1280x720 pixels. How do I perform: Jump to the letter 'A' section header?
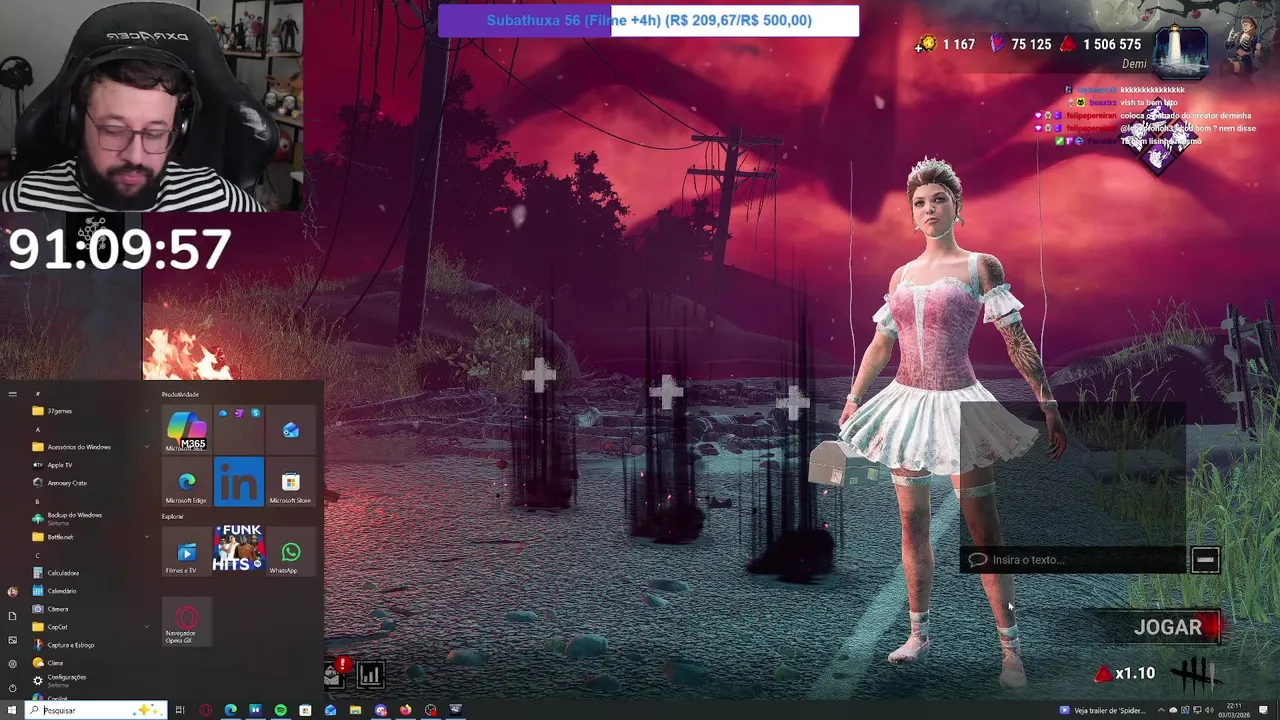38,429
